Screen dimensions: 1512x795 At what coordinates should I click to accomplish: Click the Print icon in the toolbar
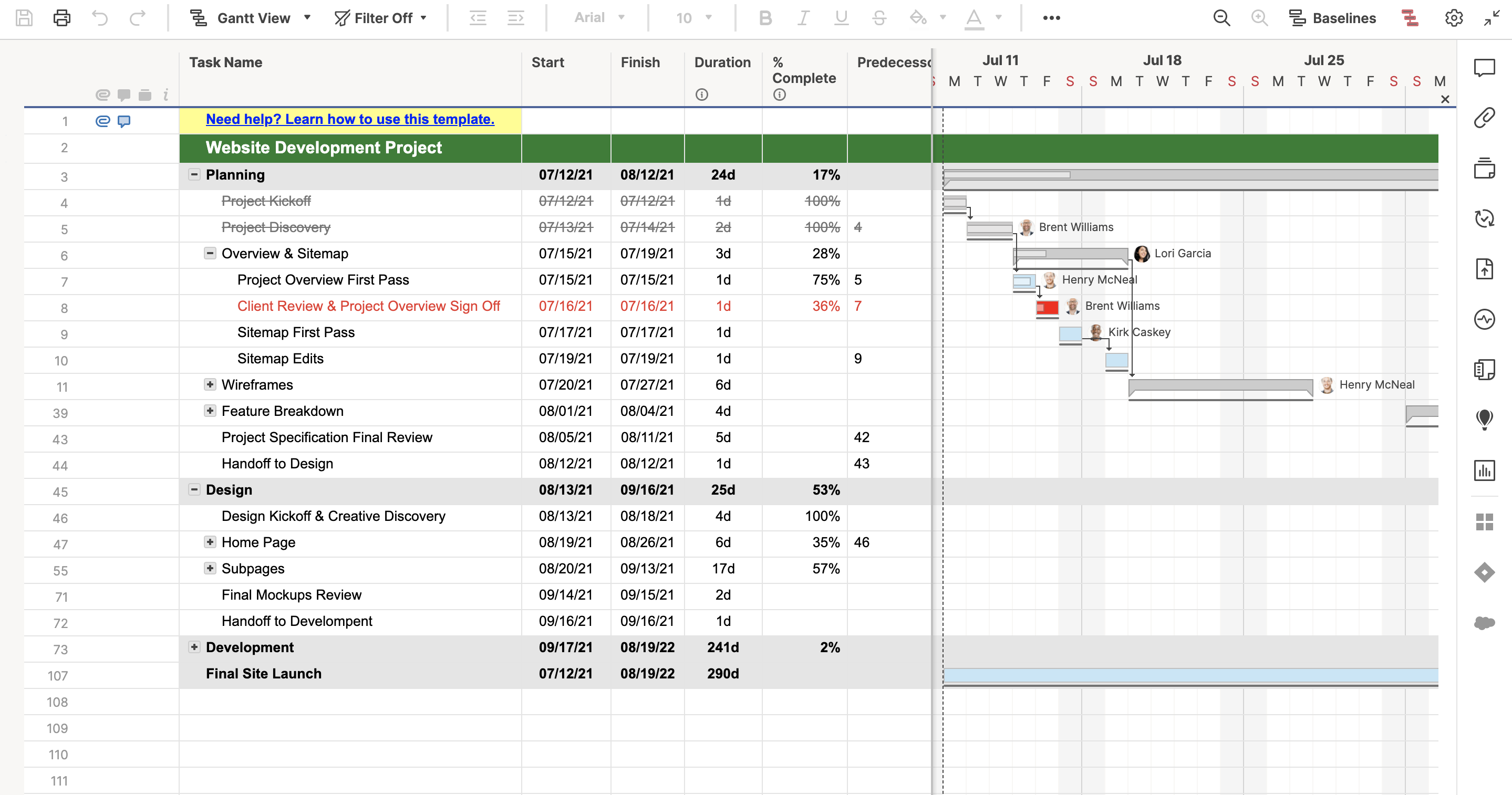61,18
